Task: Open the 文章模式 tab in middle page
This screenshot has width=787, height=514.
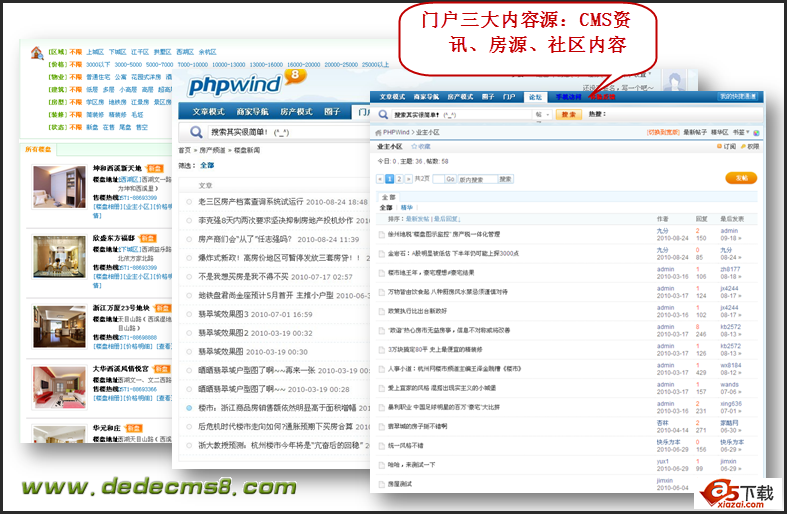Action: pos(209,111)
